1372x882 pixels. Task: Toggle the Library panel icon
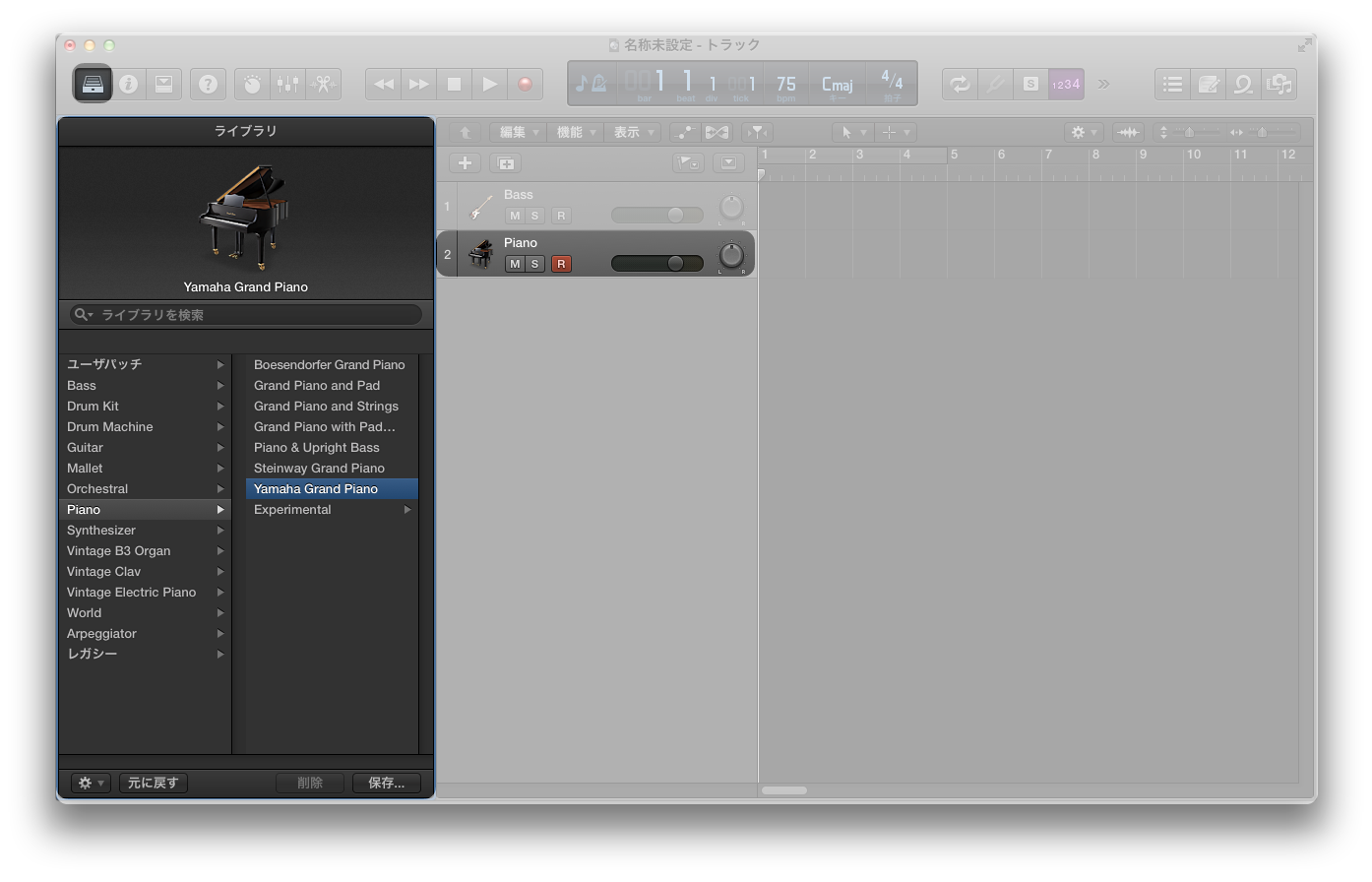(93, 84)
